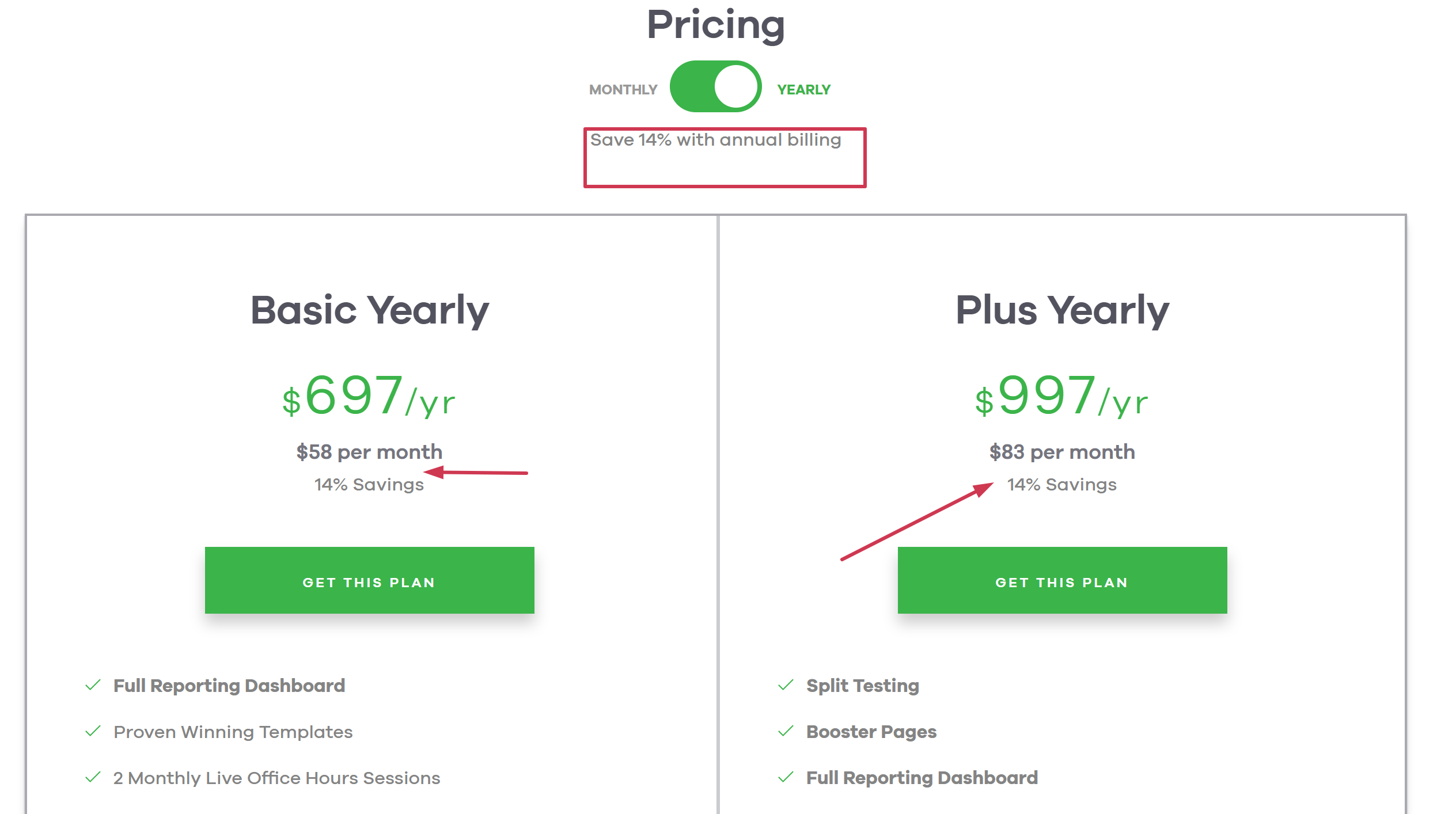Click the checkmark next to Proven Winning Templates
The image size is (1456, 814).
click(x=93, y=731)
